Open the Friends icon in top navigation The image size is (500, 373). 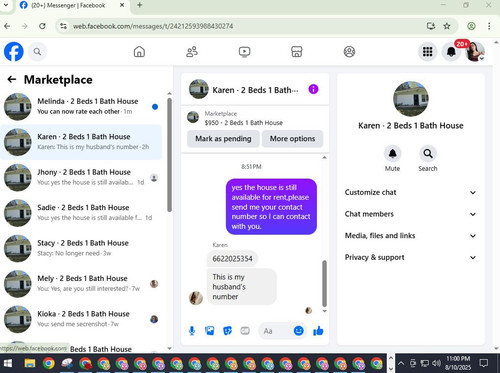pyautogui.click(x=192, y=52)
